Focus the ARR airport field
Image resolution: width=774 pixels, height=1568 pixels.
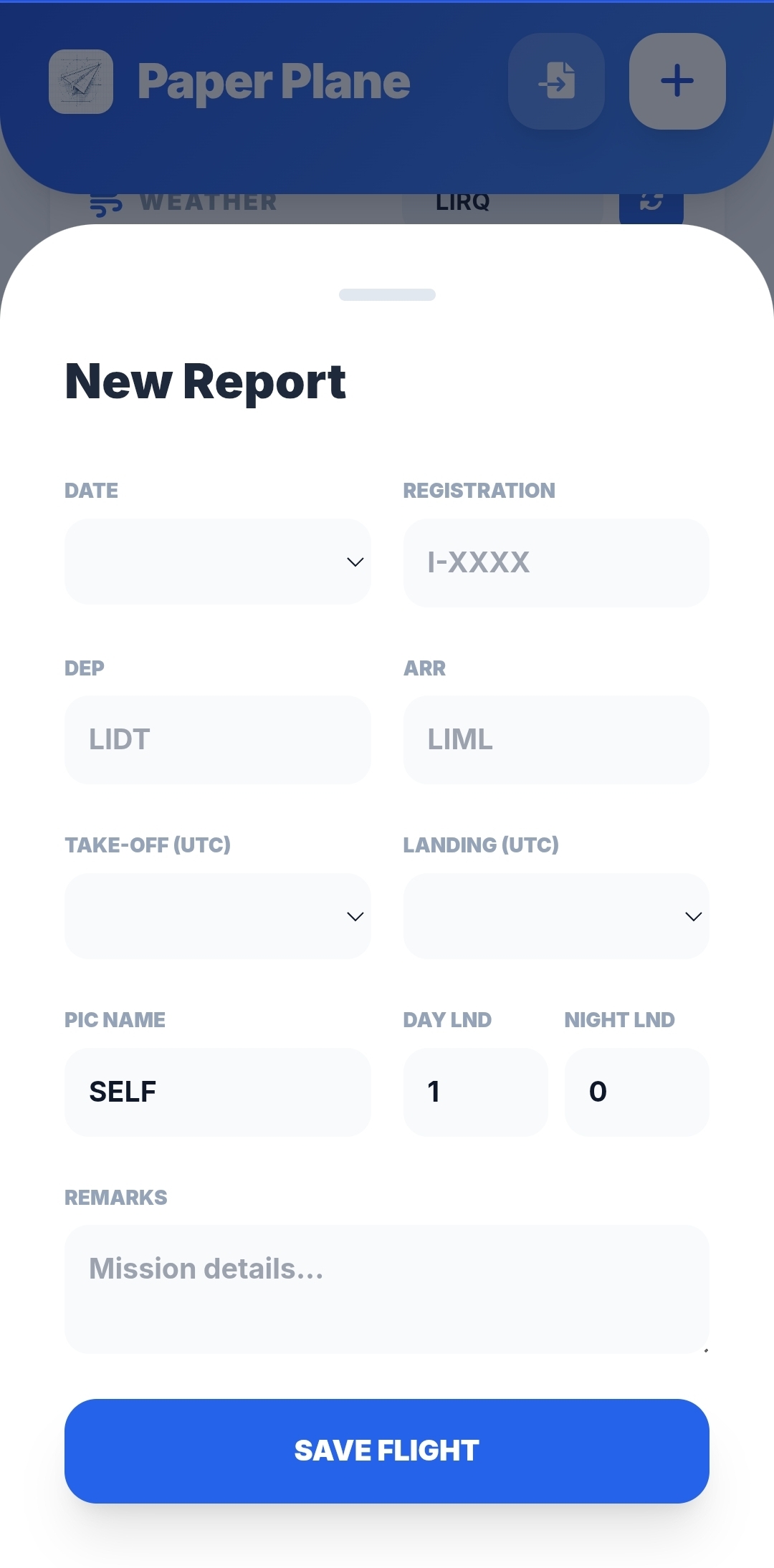556,739
